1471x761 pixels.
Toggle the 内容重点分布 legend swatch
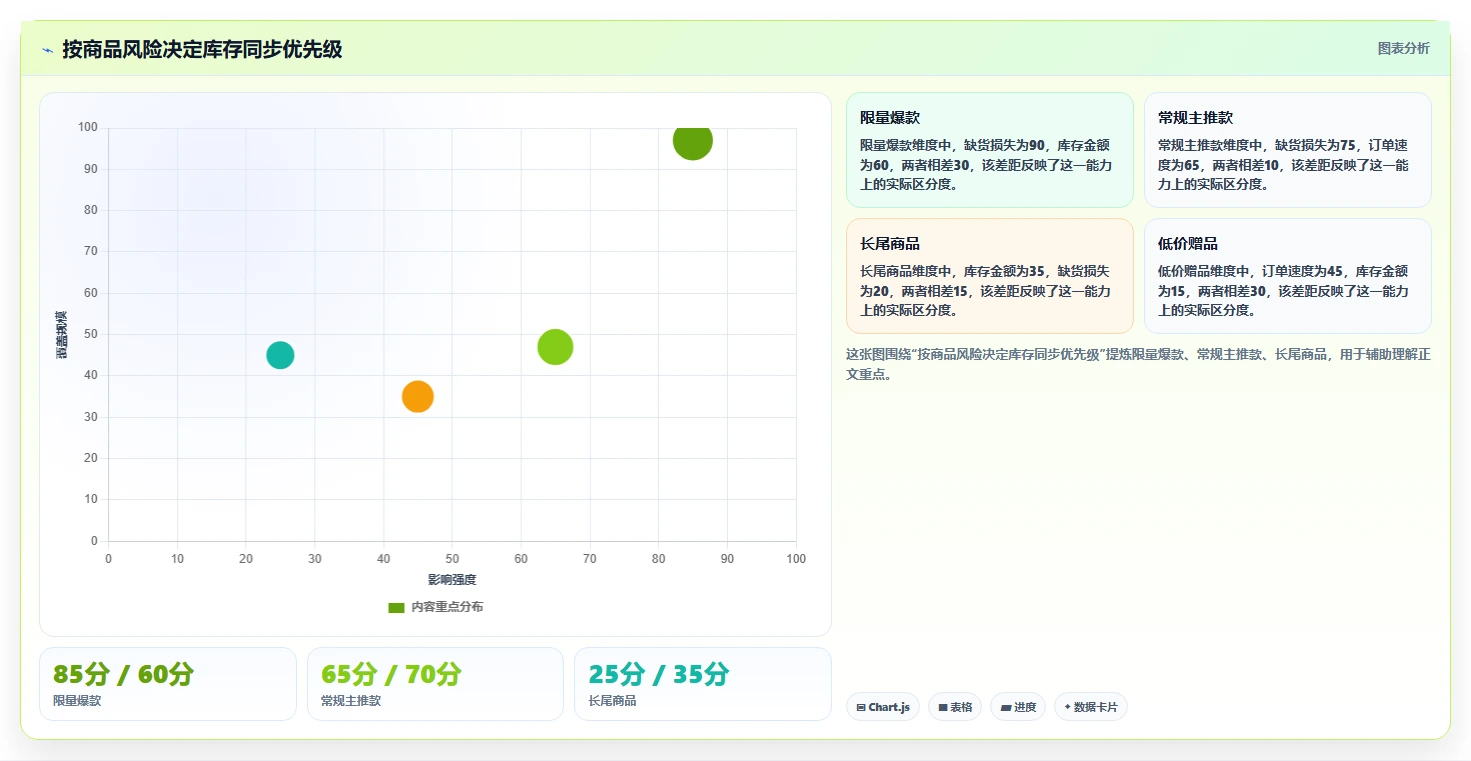[x=396, y=607]
